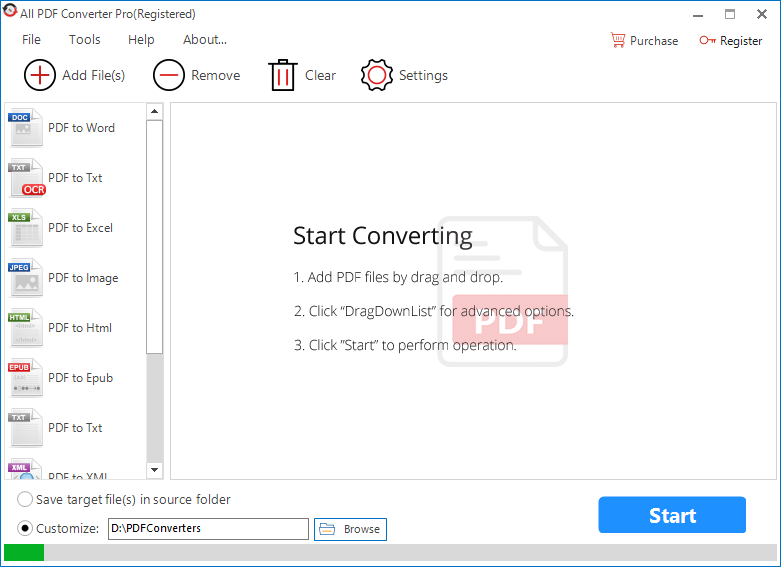Click the PDF to Html label
781x567 pixels.
click(80, 328)
